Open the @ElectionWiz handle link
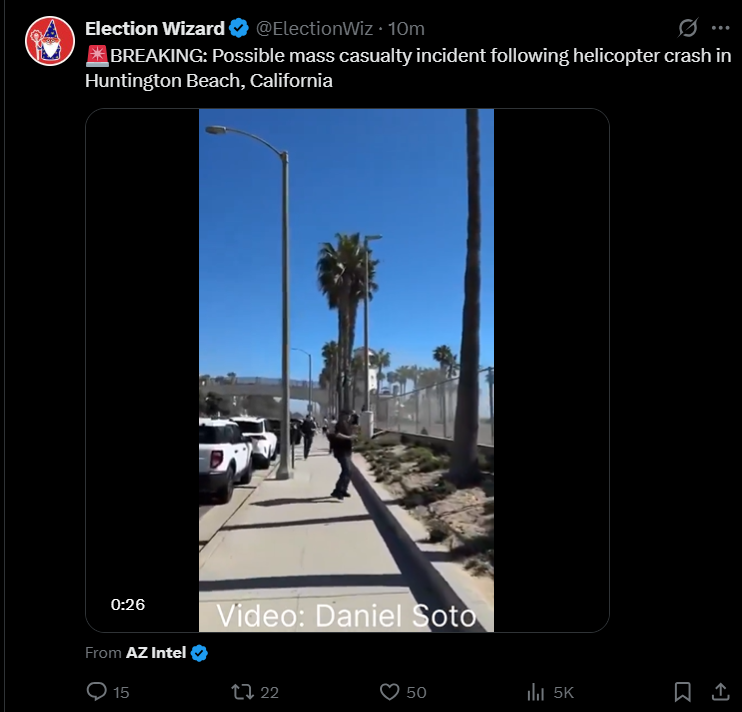Image resolution: width=742 pixels, height=712 pixels. pyautogui.click(x=314, y=28)
